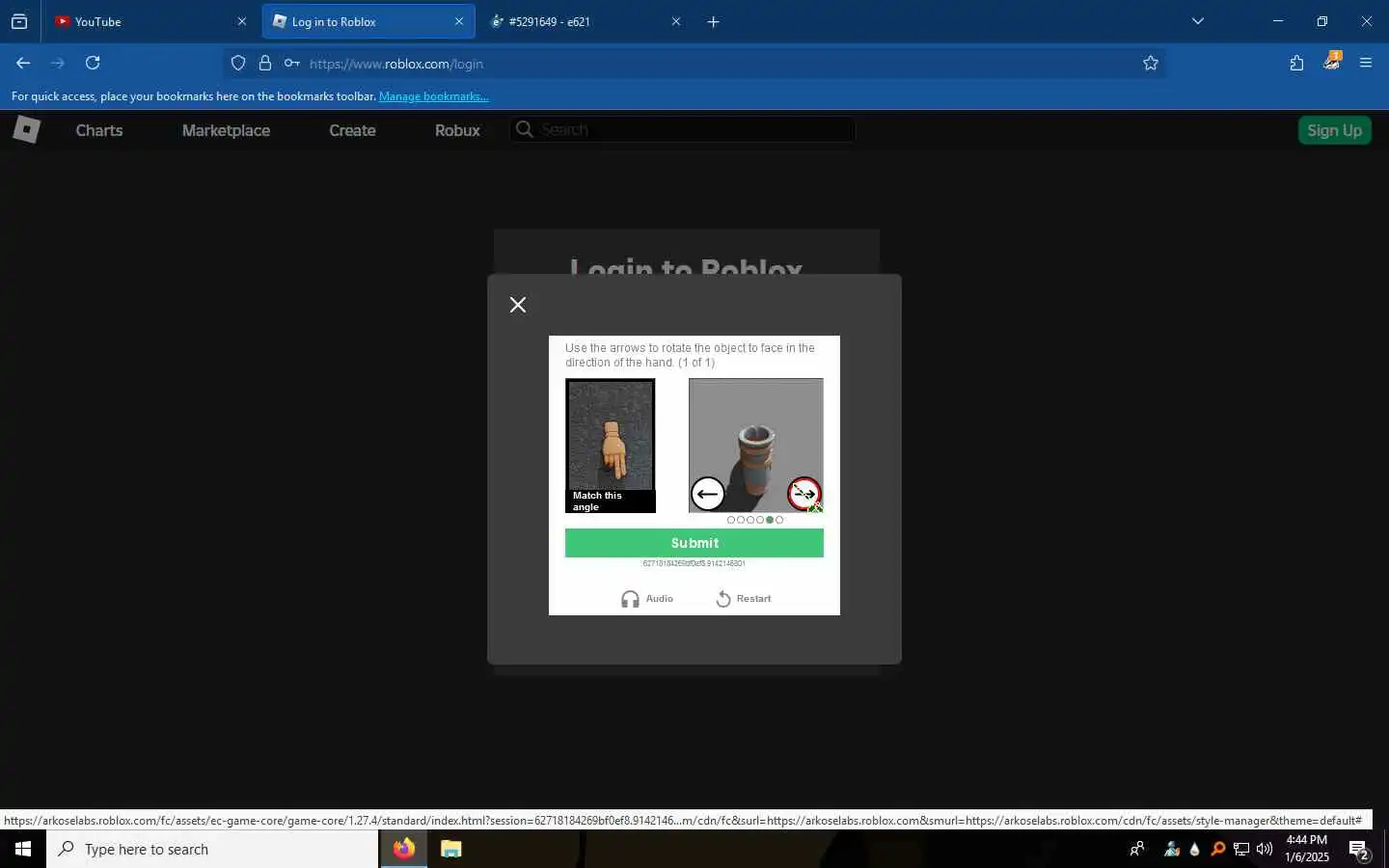Viewport: 1389px width, 868px height.
Task: Focus the Roblox search box
Action: coord(682,129)
